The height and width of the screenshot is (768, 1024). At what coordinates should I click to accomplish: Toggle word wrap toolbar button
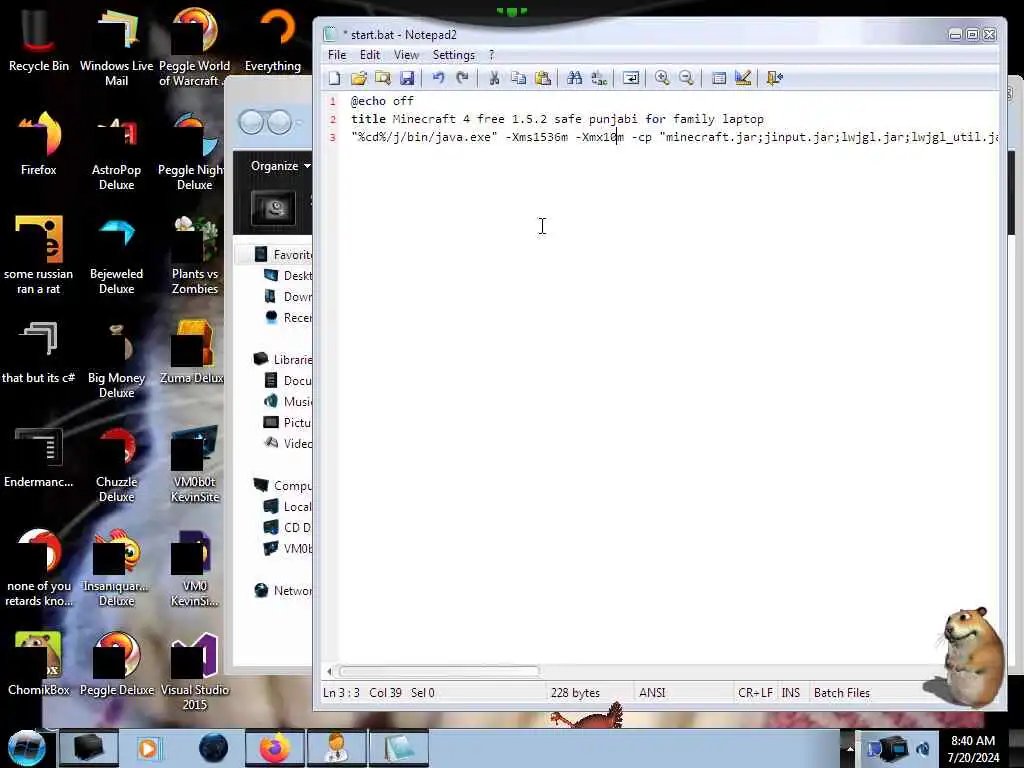click(x=631, y=78)
